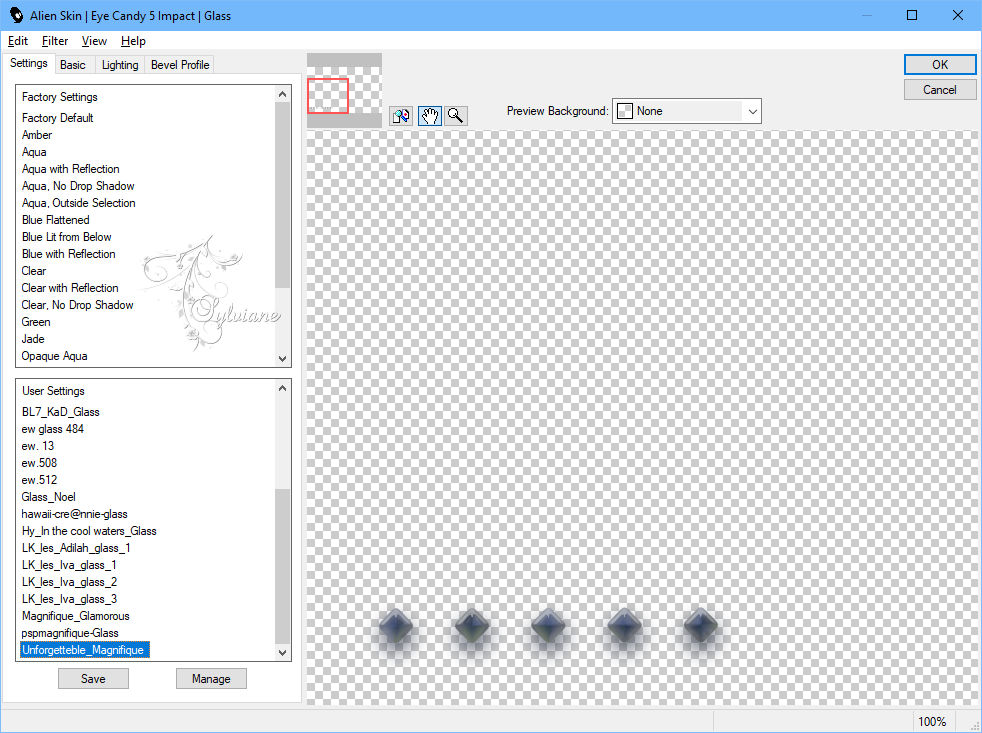Select Clear with Reflection preset
This screenshot has height=733, width=982.
coord(70,288)
